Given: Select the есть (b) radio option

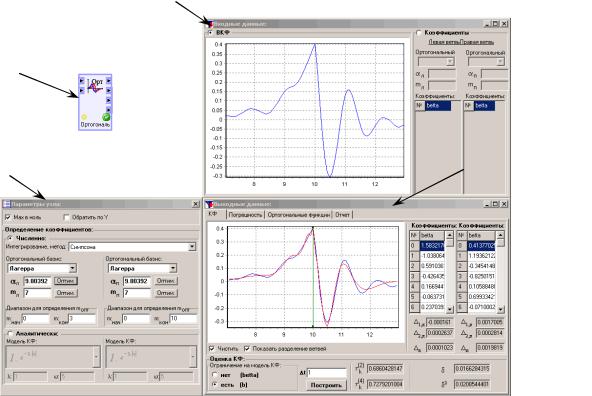Looking at the screenshot, I should (215, 385).
